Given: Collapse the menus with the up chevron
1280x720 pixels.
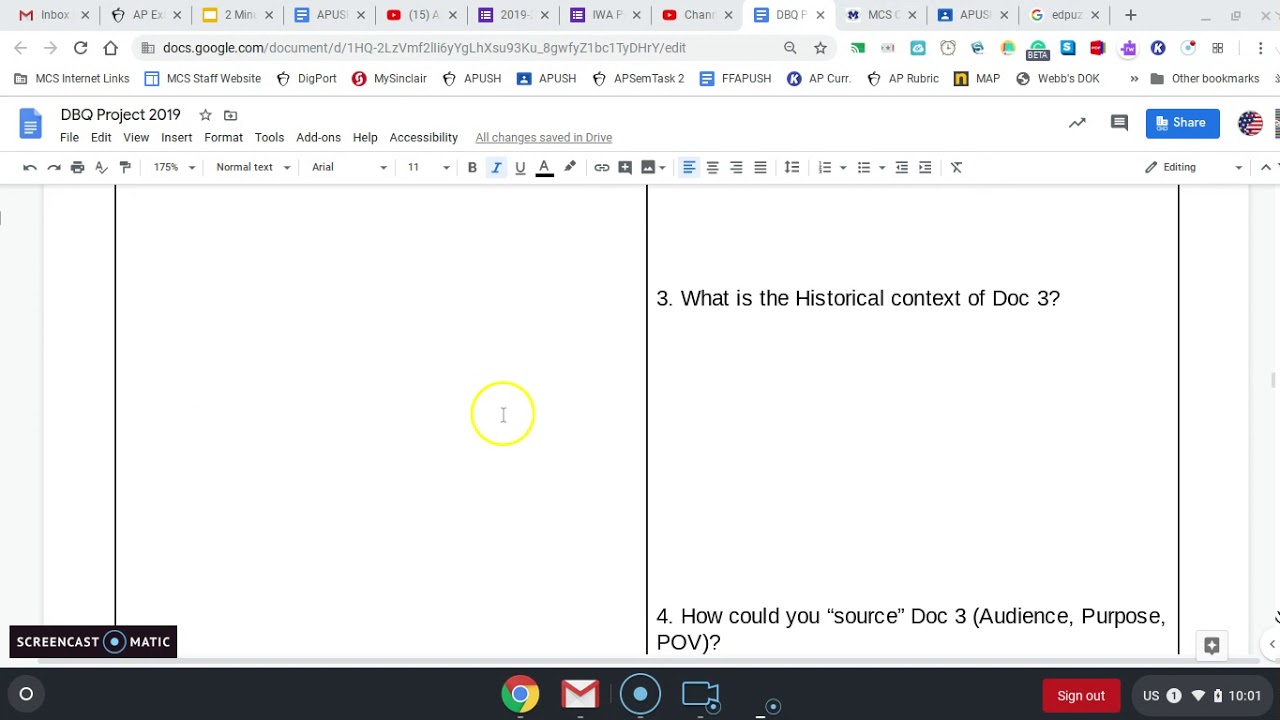Looking at the screenshot, I should (x=1266, y=167).
